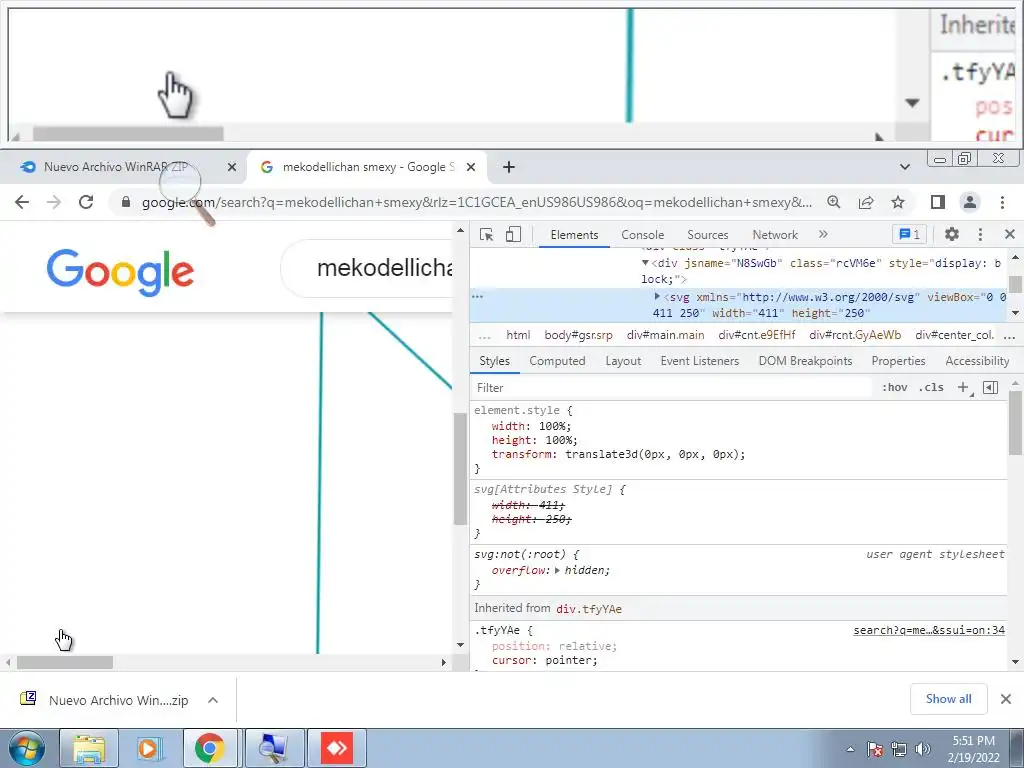This screenshot has width=1024, height=768.
Task: Close the DevTools panel
Action: 1009,234
